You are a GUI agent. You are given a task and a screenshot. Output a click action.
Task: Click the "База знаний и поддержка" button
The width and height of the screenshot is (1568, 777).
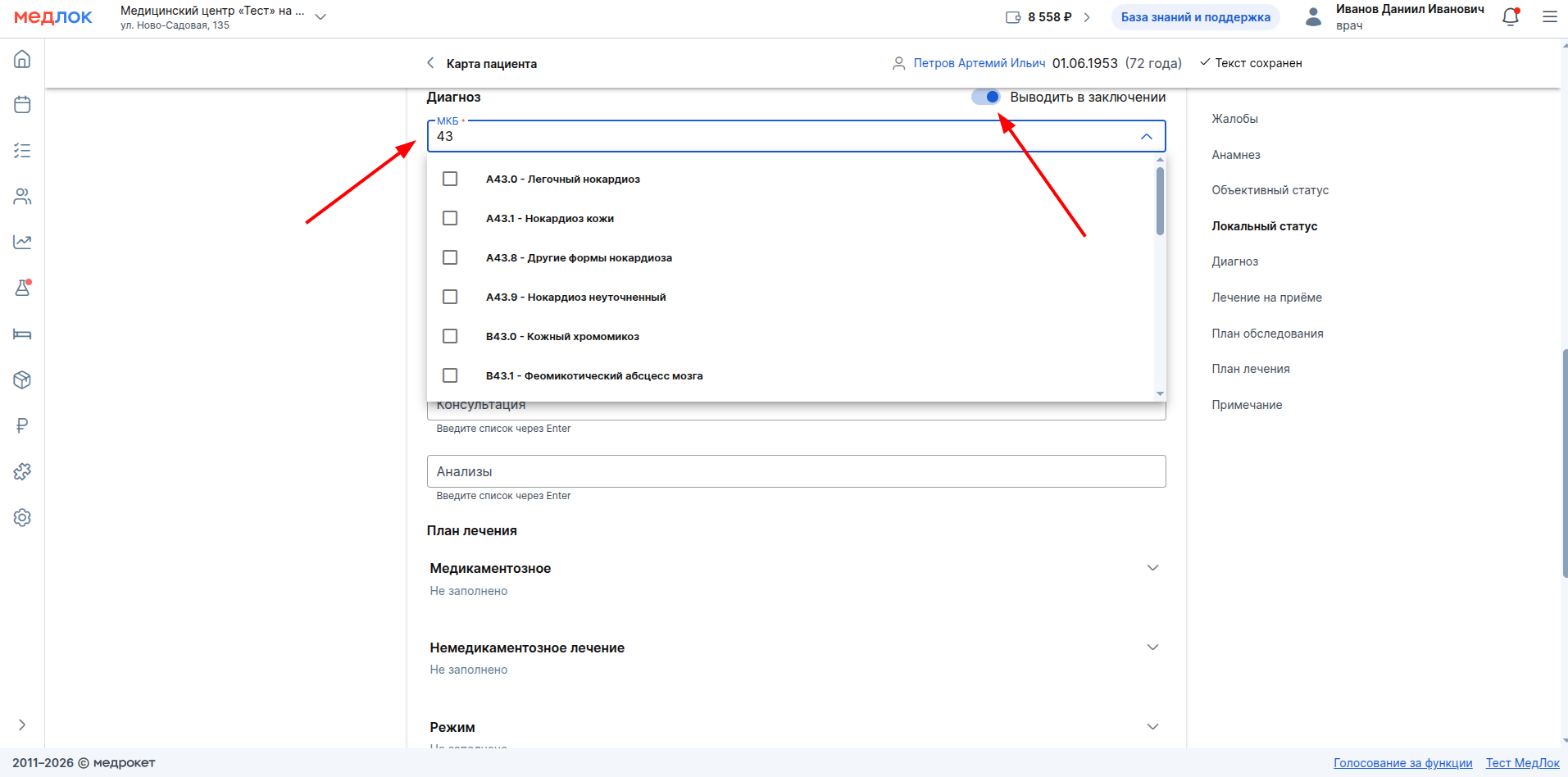[1195, 17]
